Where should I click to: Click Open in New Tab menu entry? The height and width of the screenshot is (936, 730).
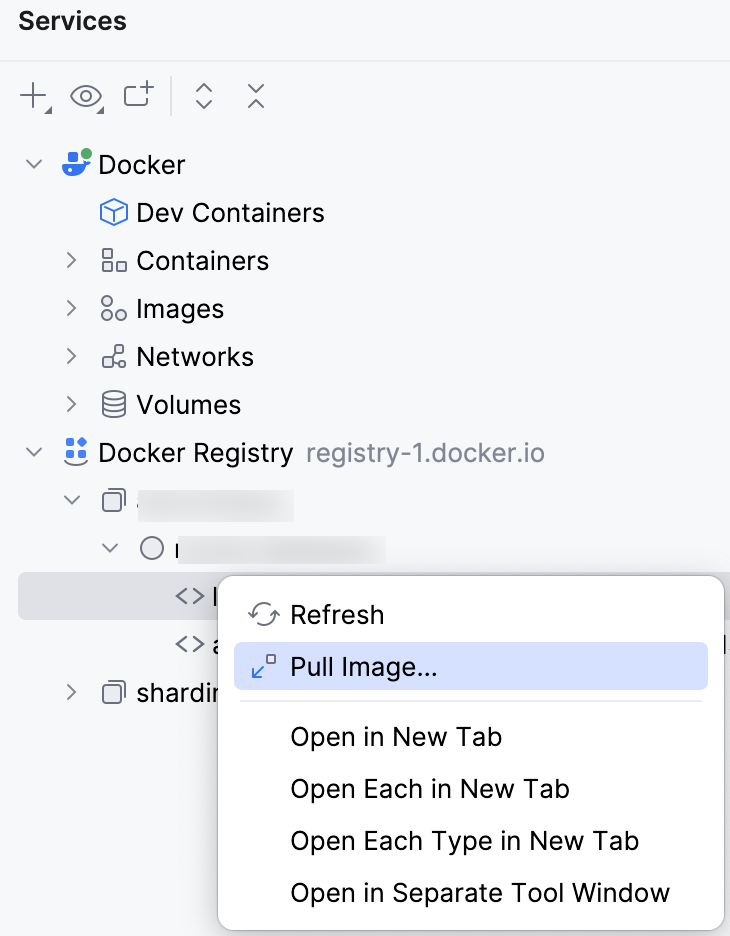(x=395, y=737)
